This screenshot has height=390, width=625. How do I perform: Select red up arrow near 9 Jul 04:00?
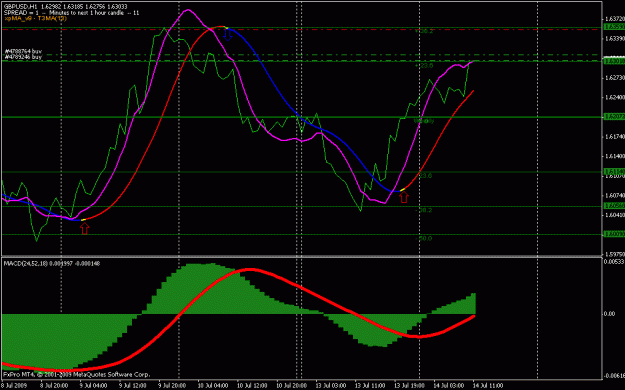(x=85, y=228)
